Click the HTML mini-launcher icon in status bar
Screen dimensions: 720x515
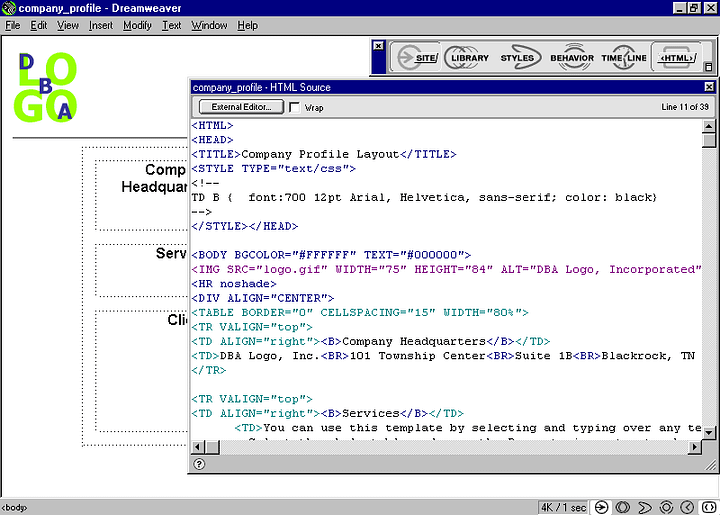(x=709, y=507)
